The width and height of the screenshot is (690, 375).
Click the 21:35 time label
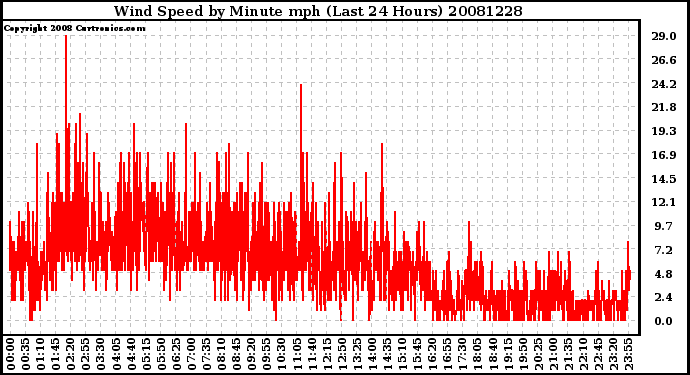[x=568, y=354]
